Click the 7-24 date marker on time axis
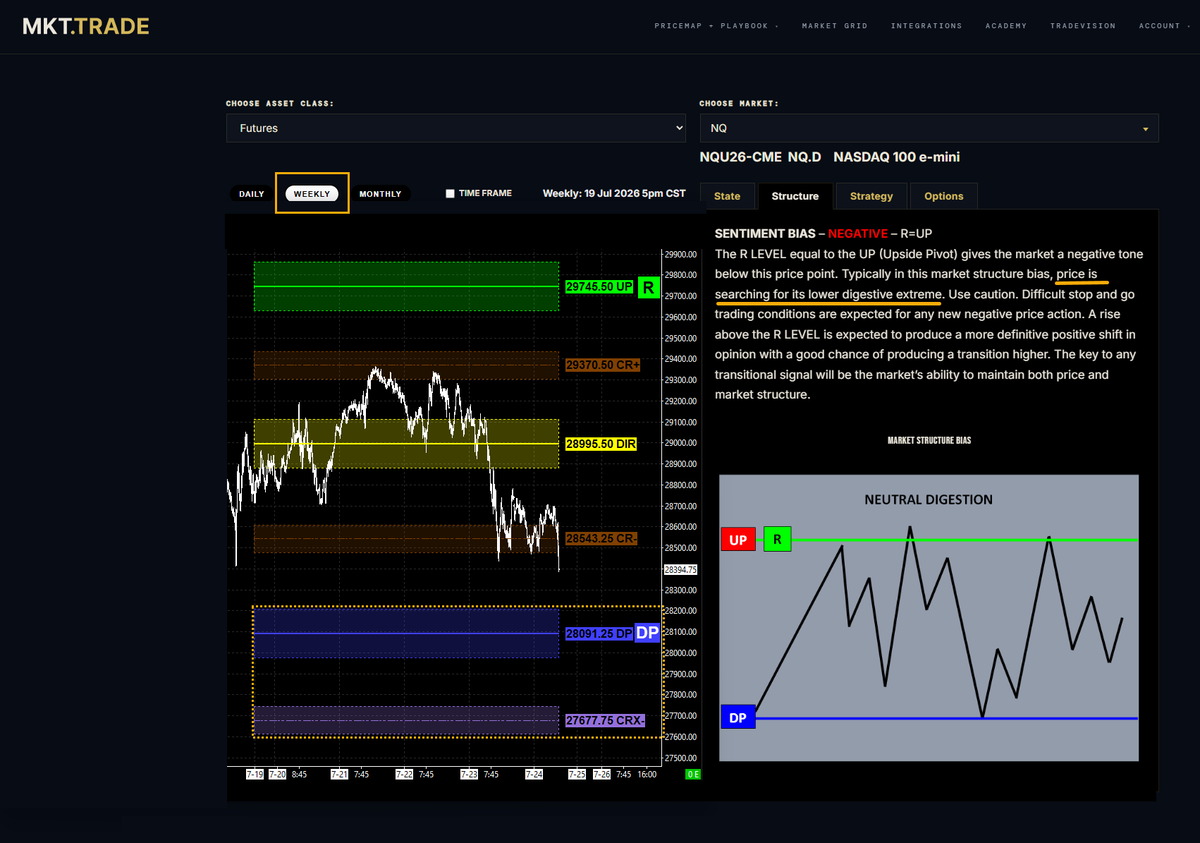The image size is (1200, 843). click(x=534, y=774)
